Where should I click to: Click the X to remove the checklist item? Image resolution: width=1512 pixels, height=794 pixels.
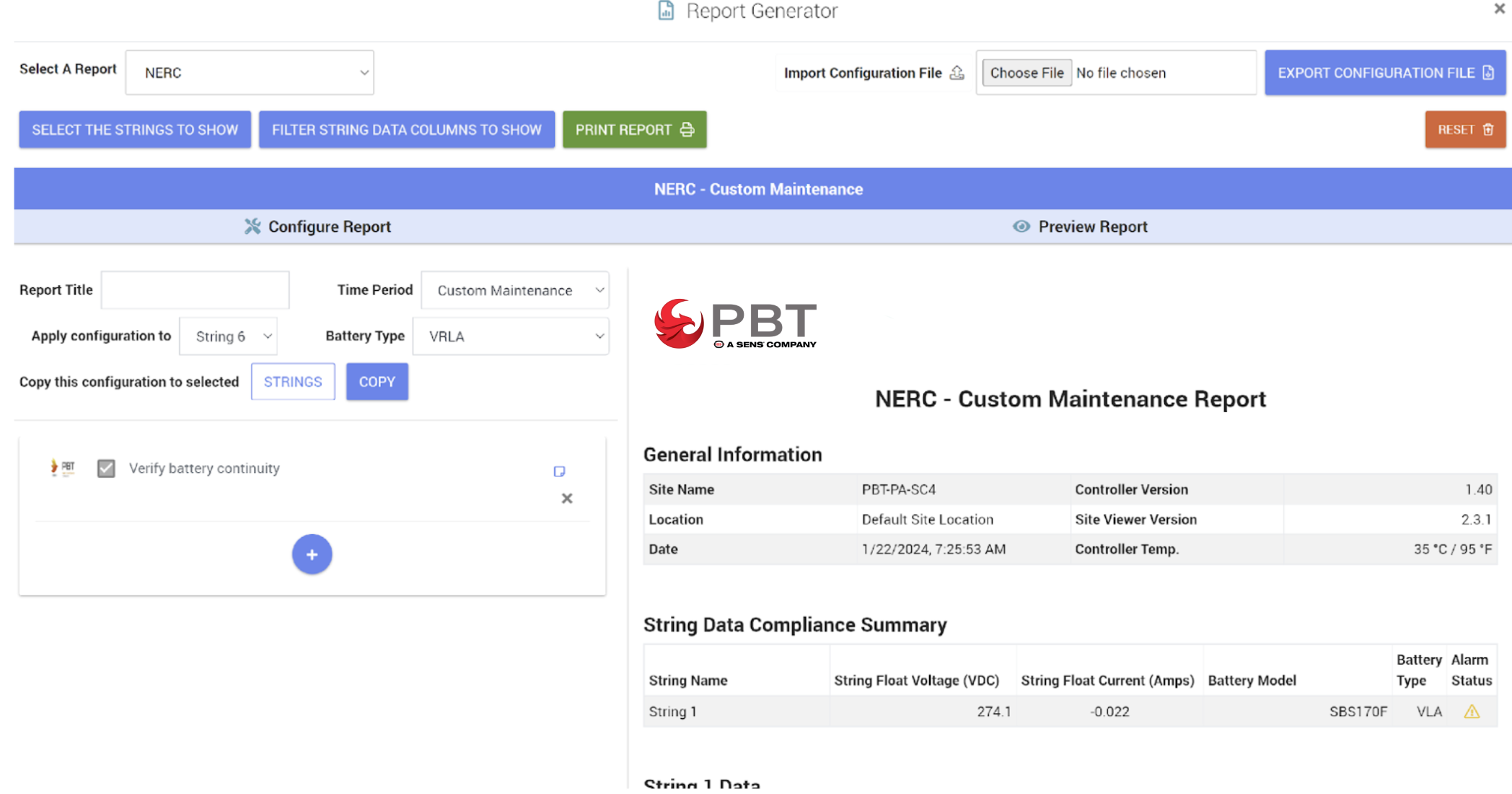[567, 498]
